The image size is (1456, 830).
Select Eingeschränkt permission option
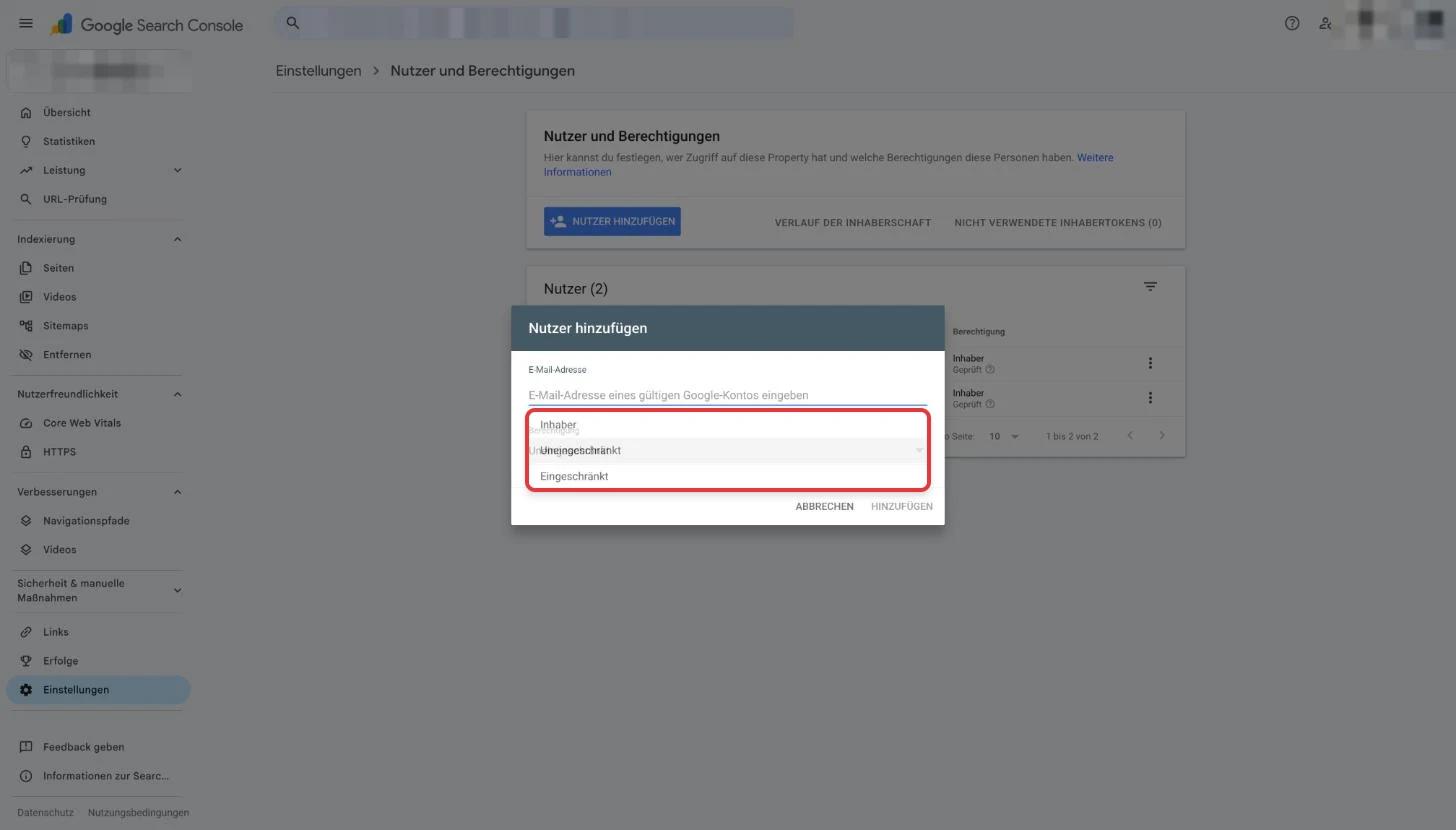pyautogui.click(x=728, y=476)
